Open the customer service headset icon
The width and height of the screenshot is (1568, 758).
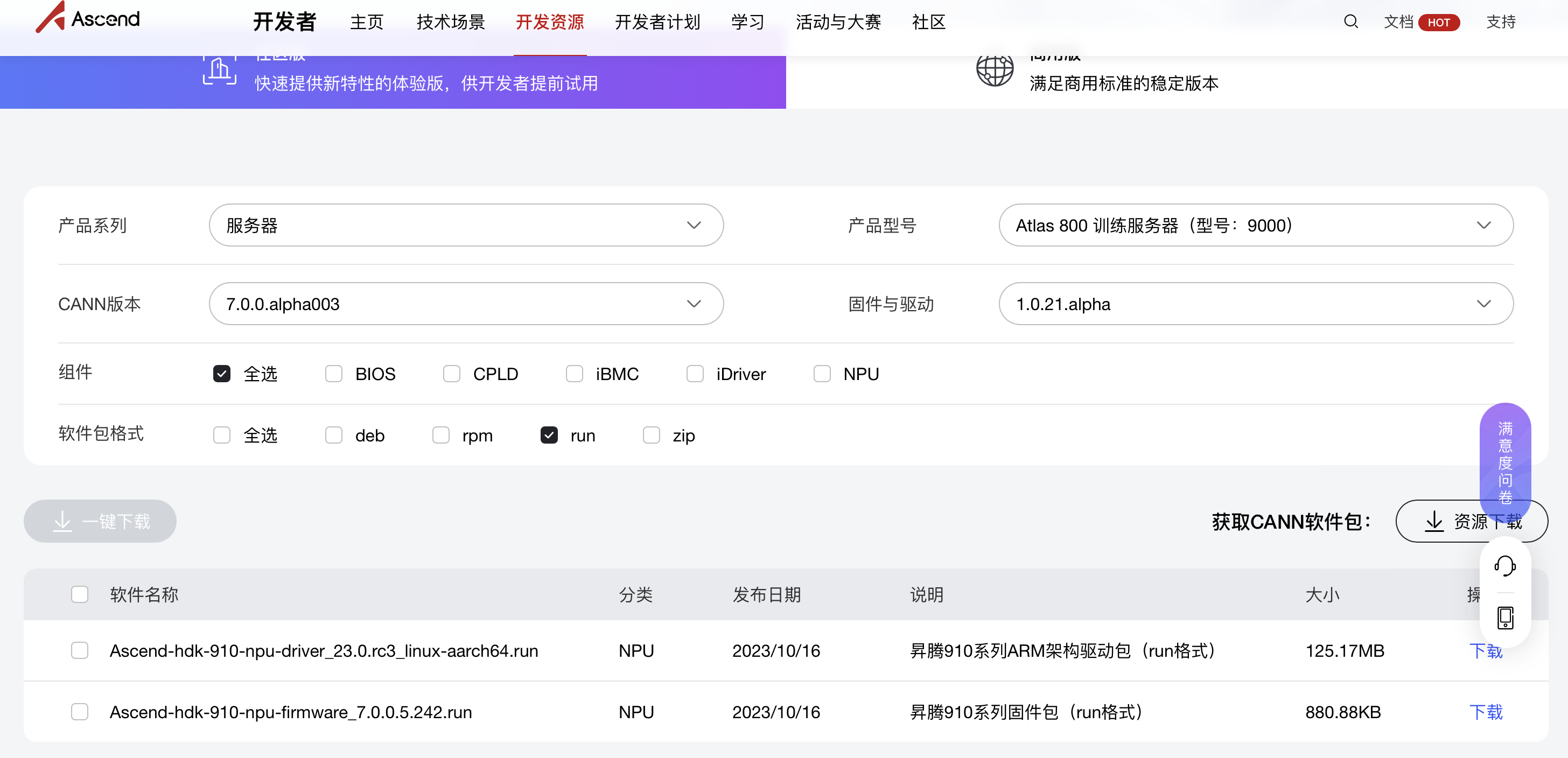1504,566
